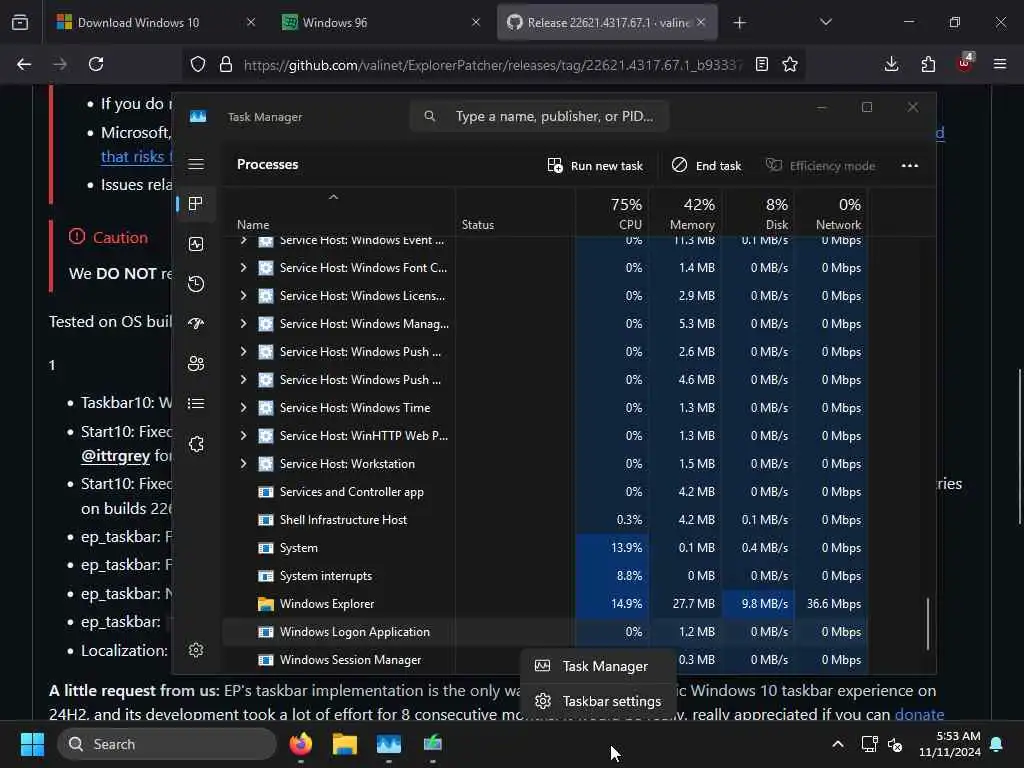Open the Details page in Task Manager
1024x768 pixels.
[196, 404]
